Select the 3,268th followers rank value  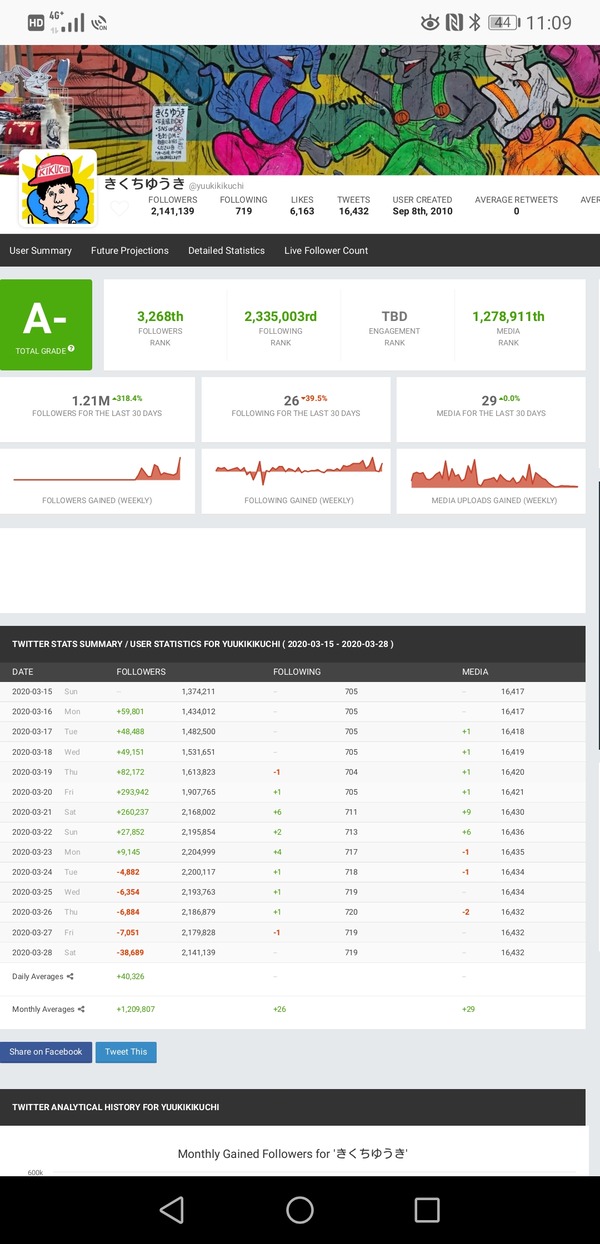[160, 316]
